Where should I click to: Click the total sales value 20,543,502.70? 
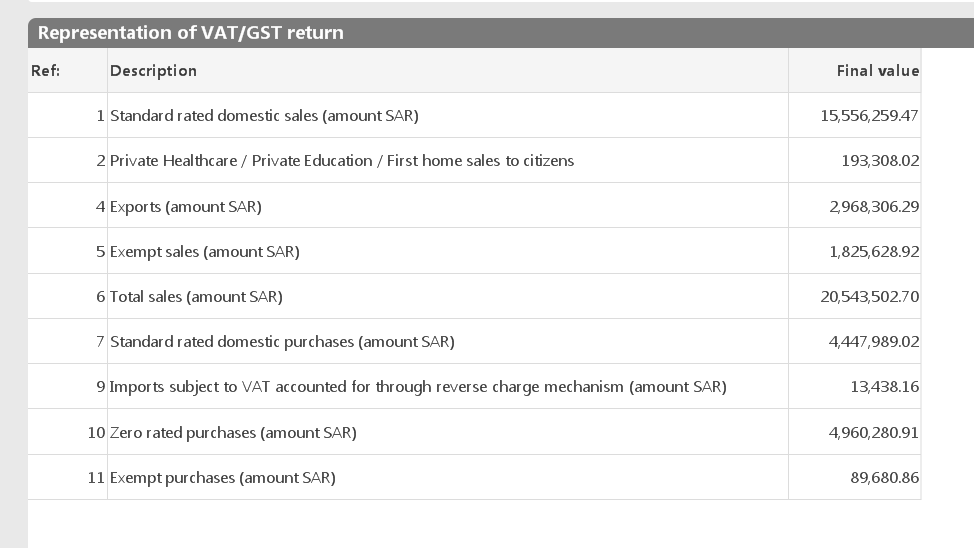(869, 297)
